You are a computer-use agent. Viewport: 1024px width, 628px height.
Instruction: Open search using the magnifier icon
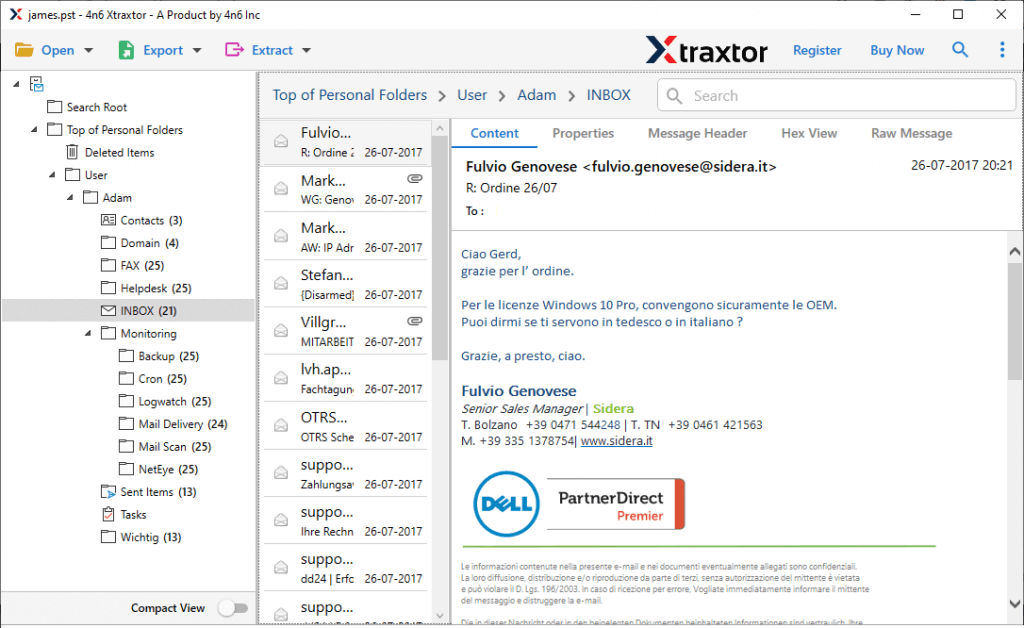[x=960, y=49]
